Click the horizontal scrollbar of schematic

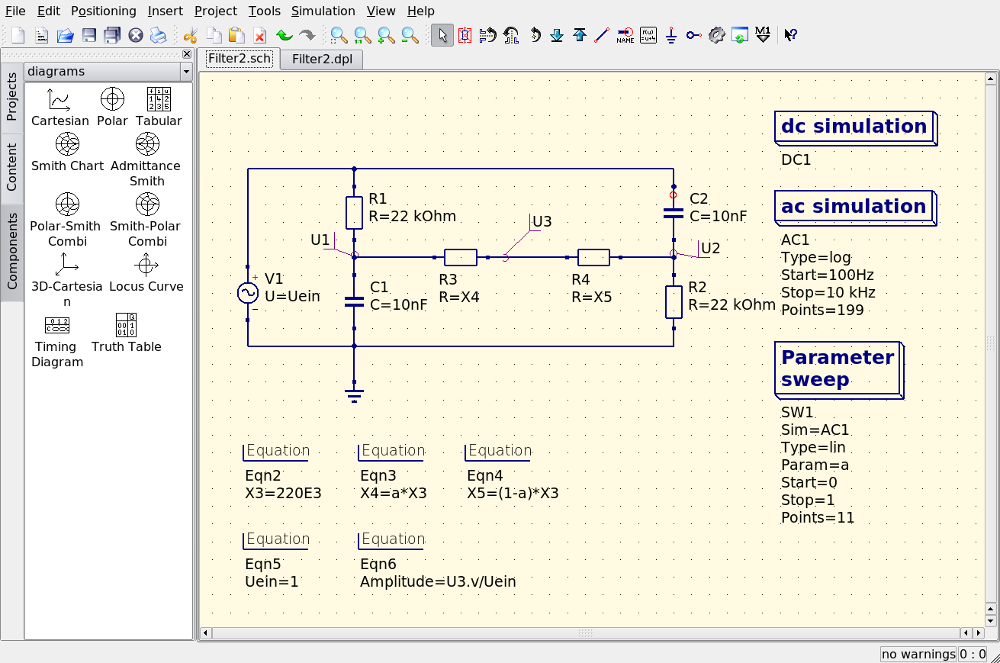pyautogui.click(x=586, y=633)
